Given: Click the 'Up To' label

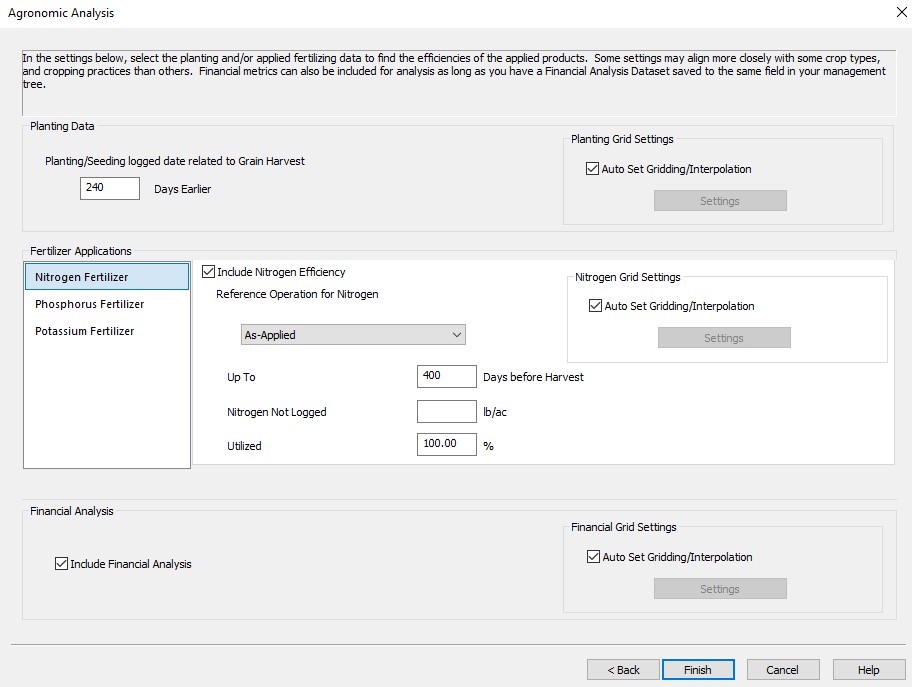Looking at the screenshot, I should (x=241, y=377).
